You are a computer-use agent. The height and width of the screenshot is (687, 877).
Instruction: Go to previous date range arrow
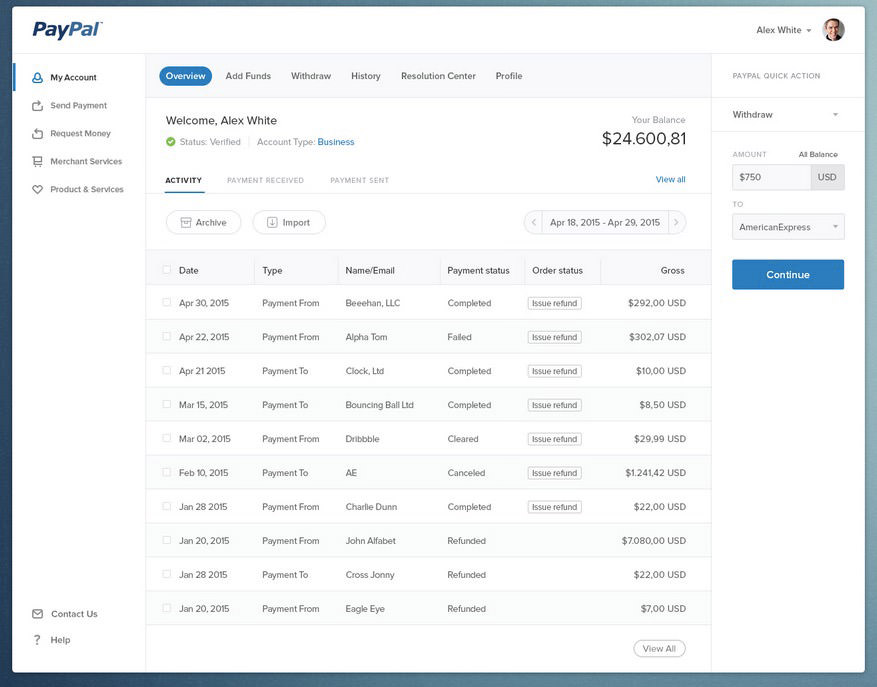(x=534, y=223)
